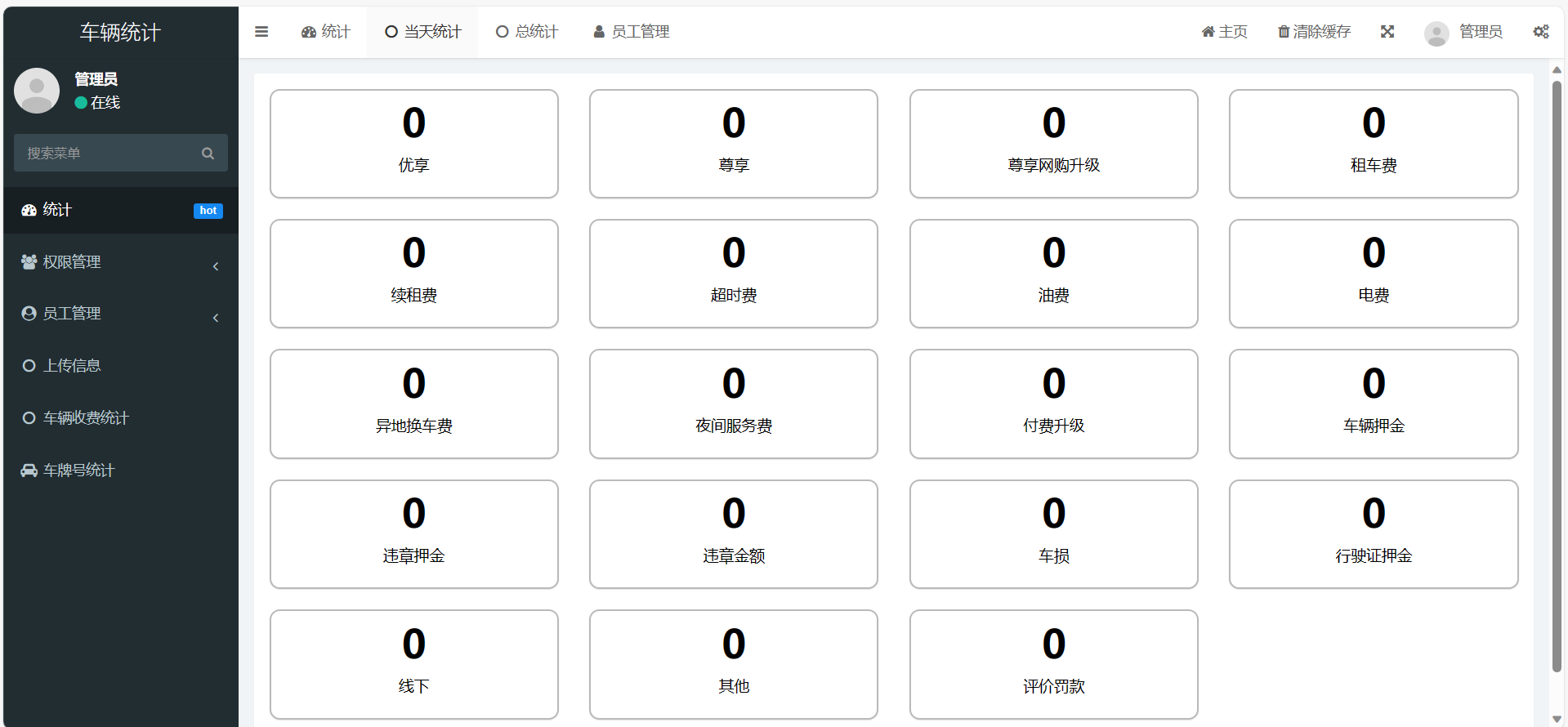Image resolution: width=1568 pixels, height=727 pixels.
Task: Click the 清除缓存 trash icon
Action: [x=1284, y=32]
